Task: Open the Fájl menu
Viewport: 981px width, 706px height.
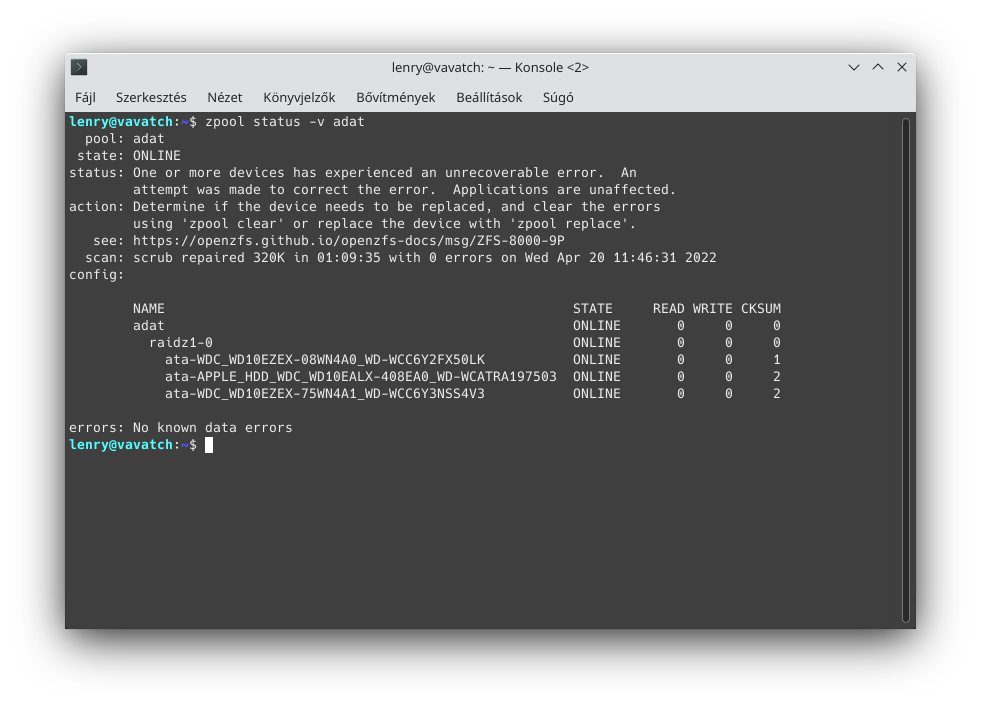Action: click(85, 98)
